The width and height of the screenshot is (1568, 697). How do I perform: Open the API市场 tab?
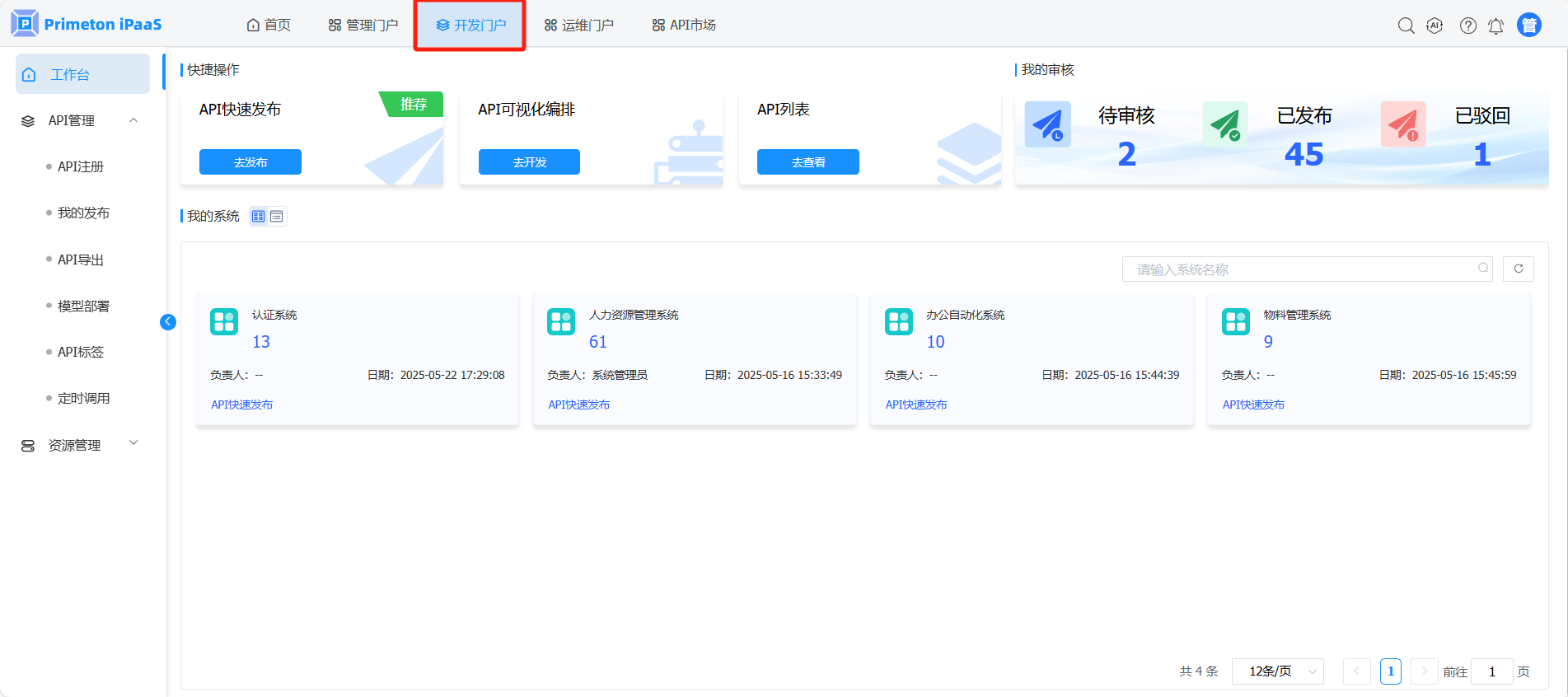click(684, 26)
